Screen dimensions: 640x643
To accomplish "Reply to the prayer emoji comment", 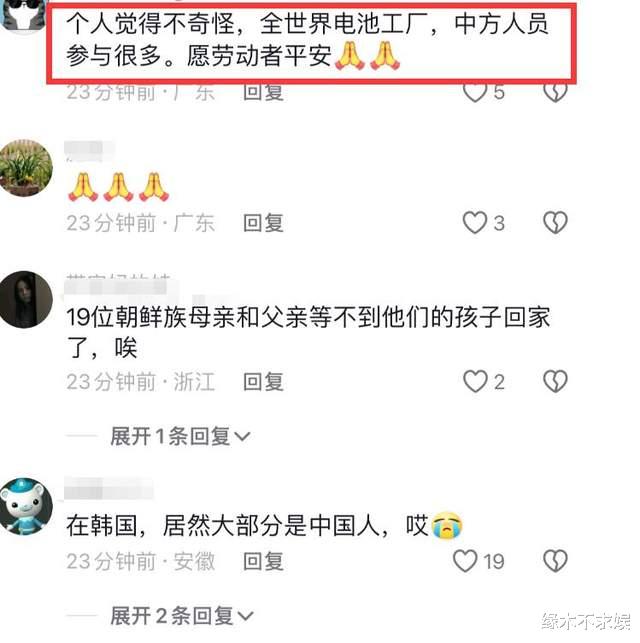I will pyautogui.click(x=263, y=223).
